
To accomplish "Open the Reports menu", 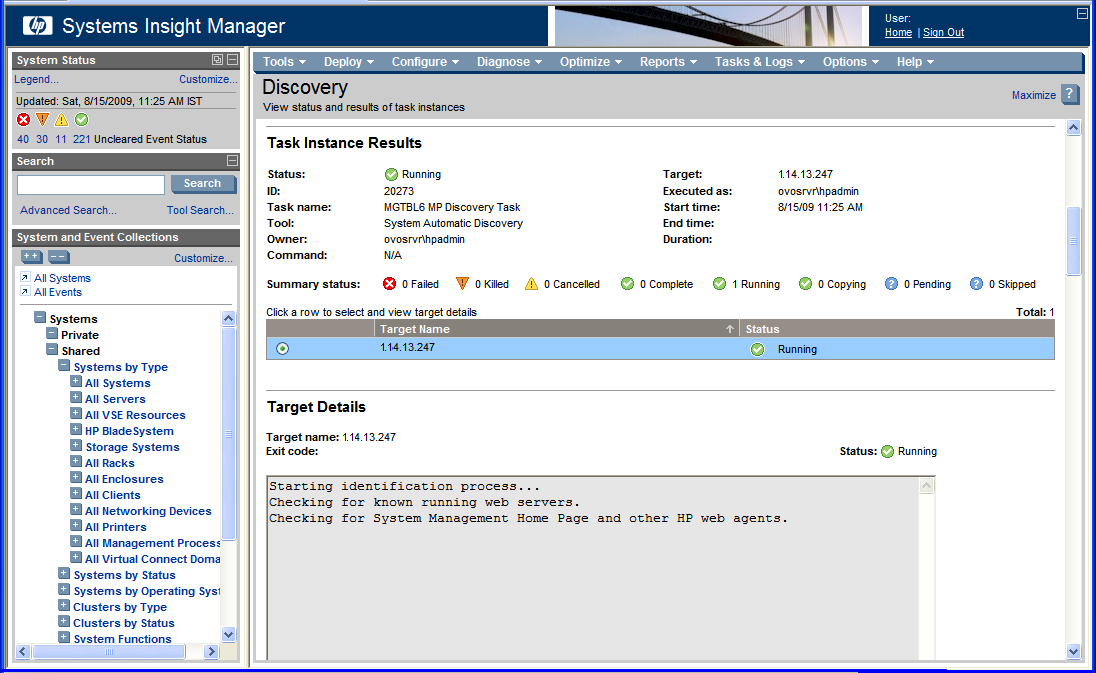I will tap(668, 61).
